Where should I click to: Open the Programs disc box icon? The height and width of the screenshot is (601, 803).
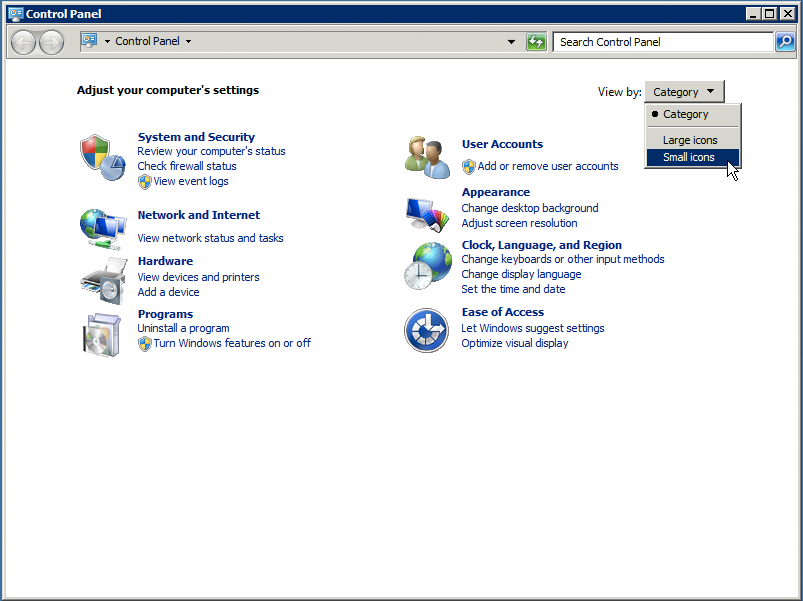point(102,335)
